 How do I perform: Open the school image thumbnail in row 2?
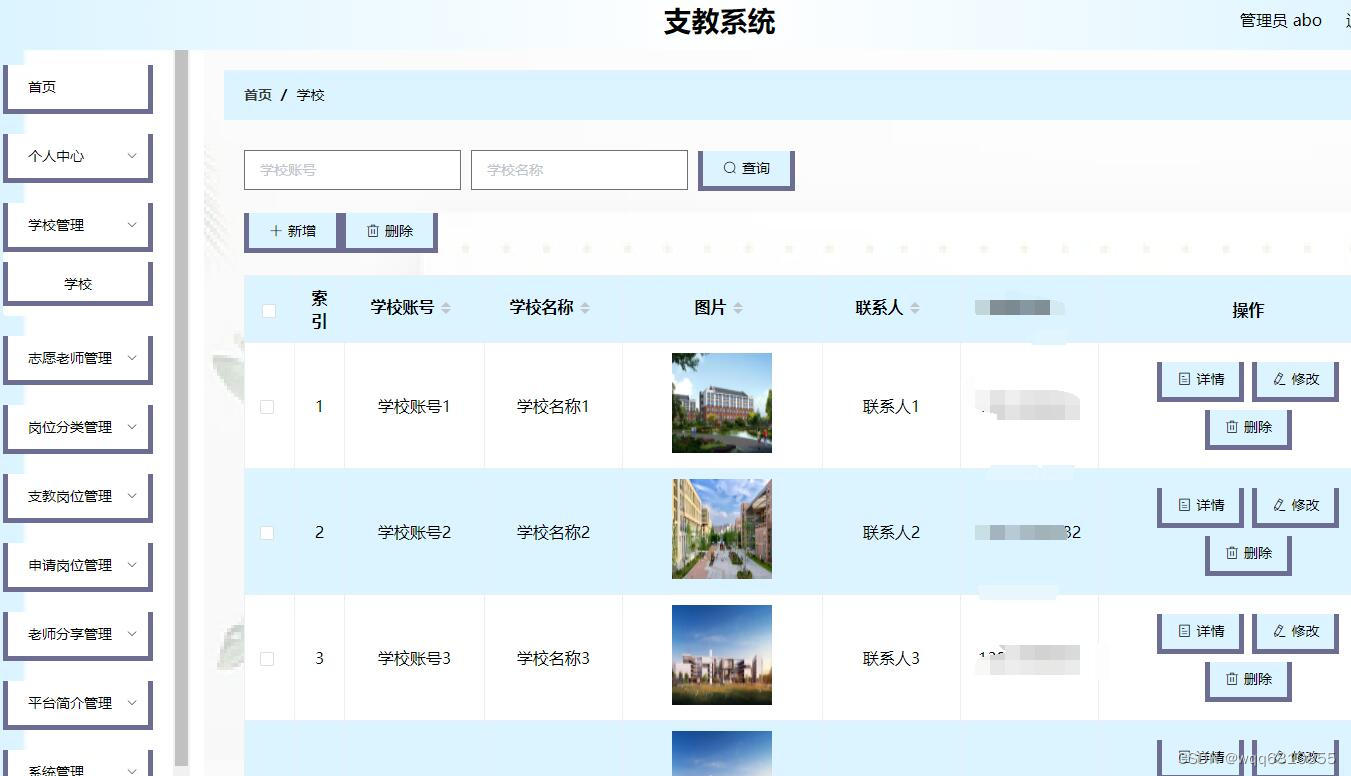click(722, 529)
